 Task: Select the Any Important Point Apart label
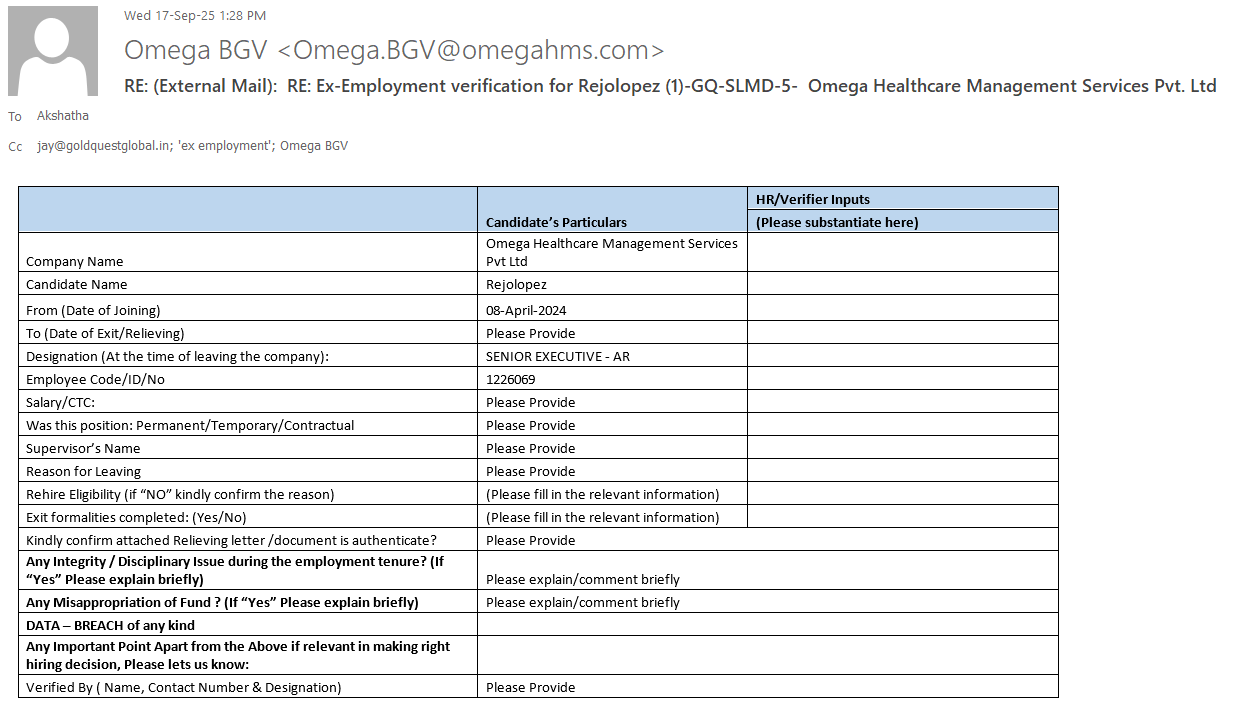click(x=238, y=655)
